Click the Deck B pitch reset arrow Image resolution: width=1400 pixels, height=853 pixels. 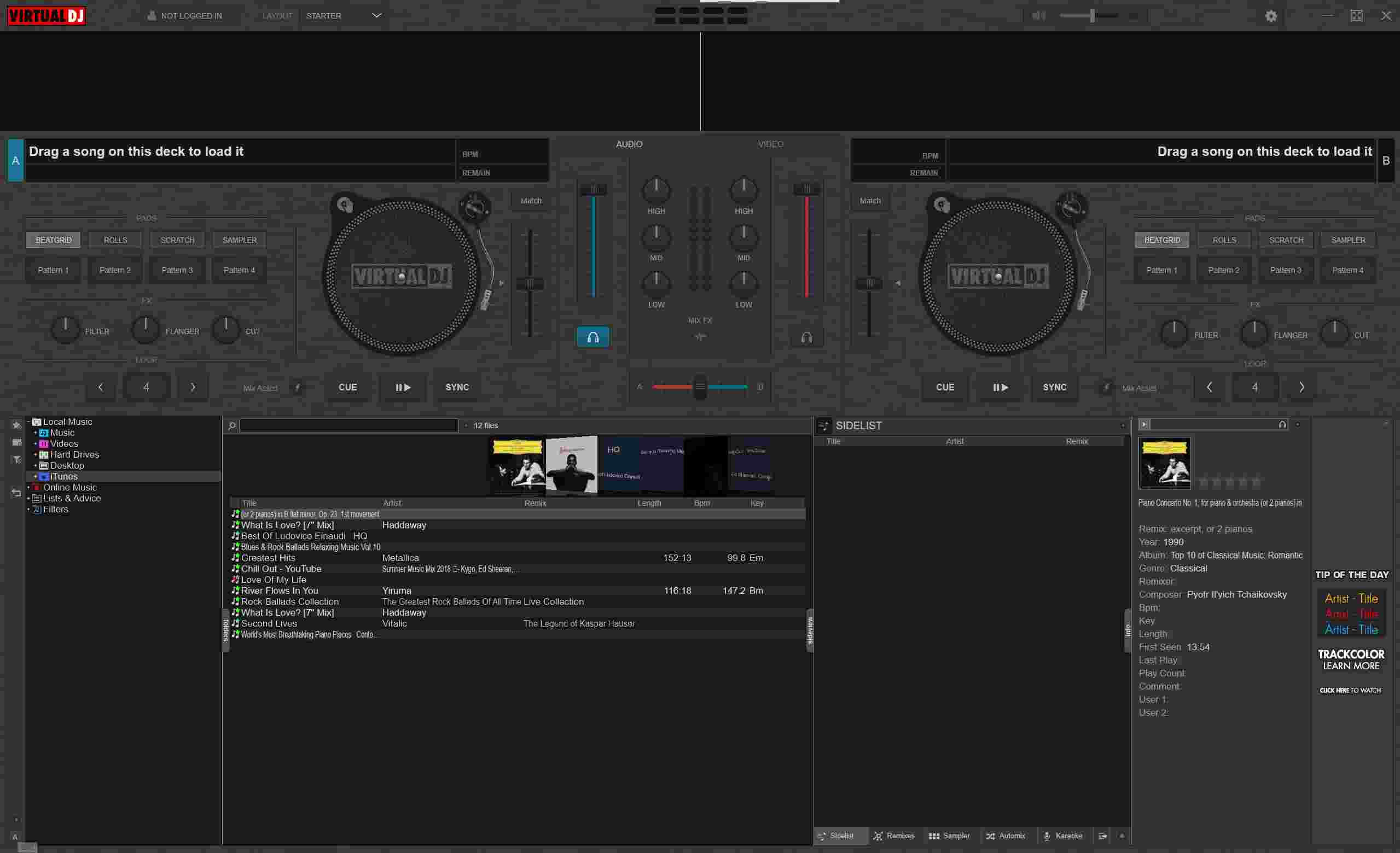[x=898, y=283]
